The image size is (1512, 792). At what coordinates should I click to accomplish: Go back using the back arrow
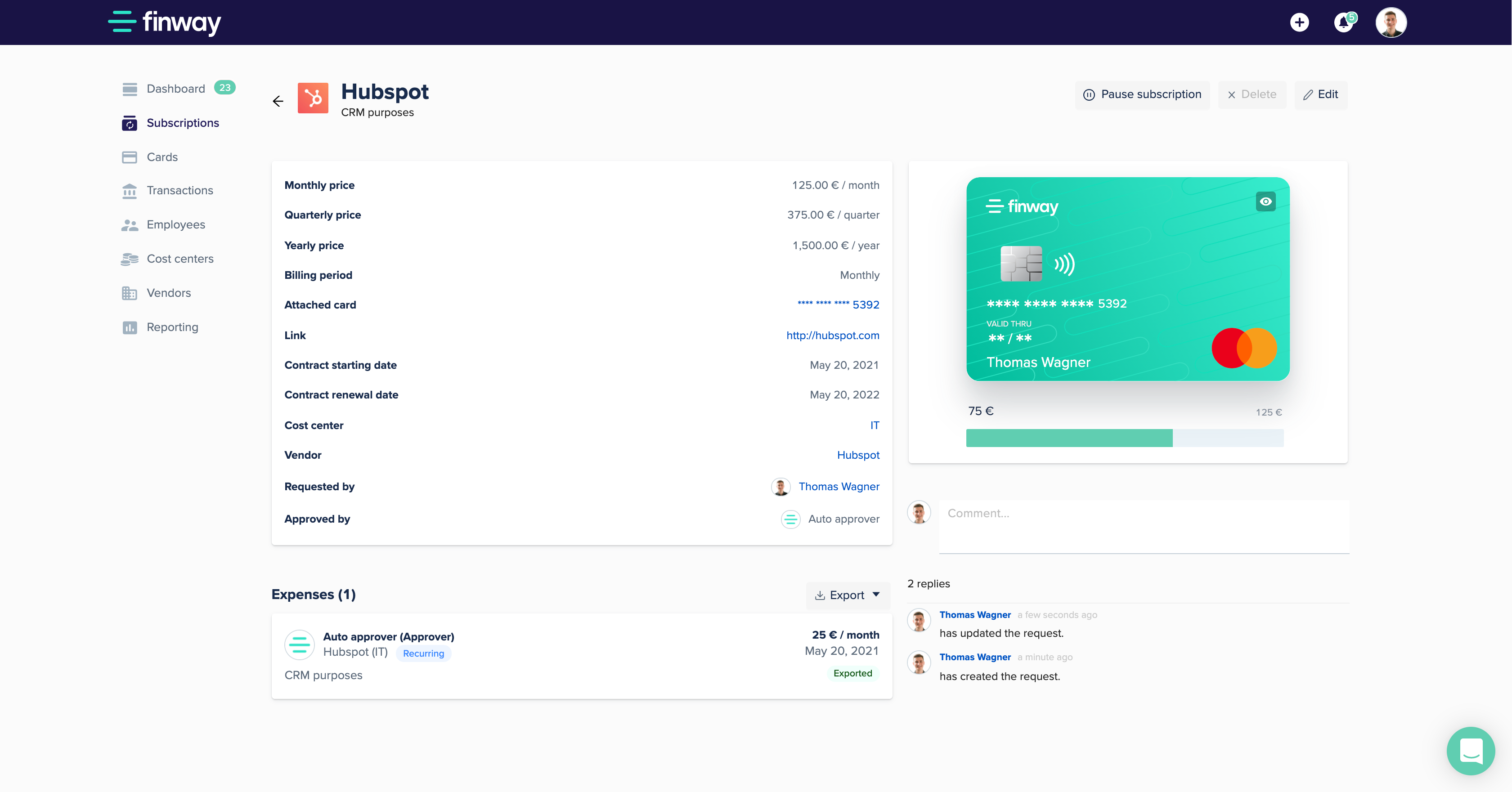tap(278, 101)
